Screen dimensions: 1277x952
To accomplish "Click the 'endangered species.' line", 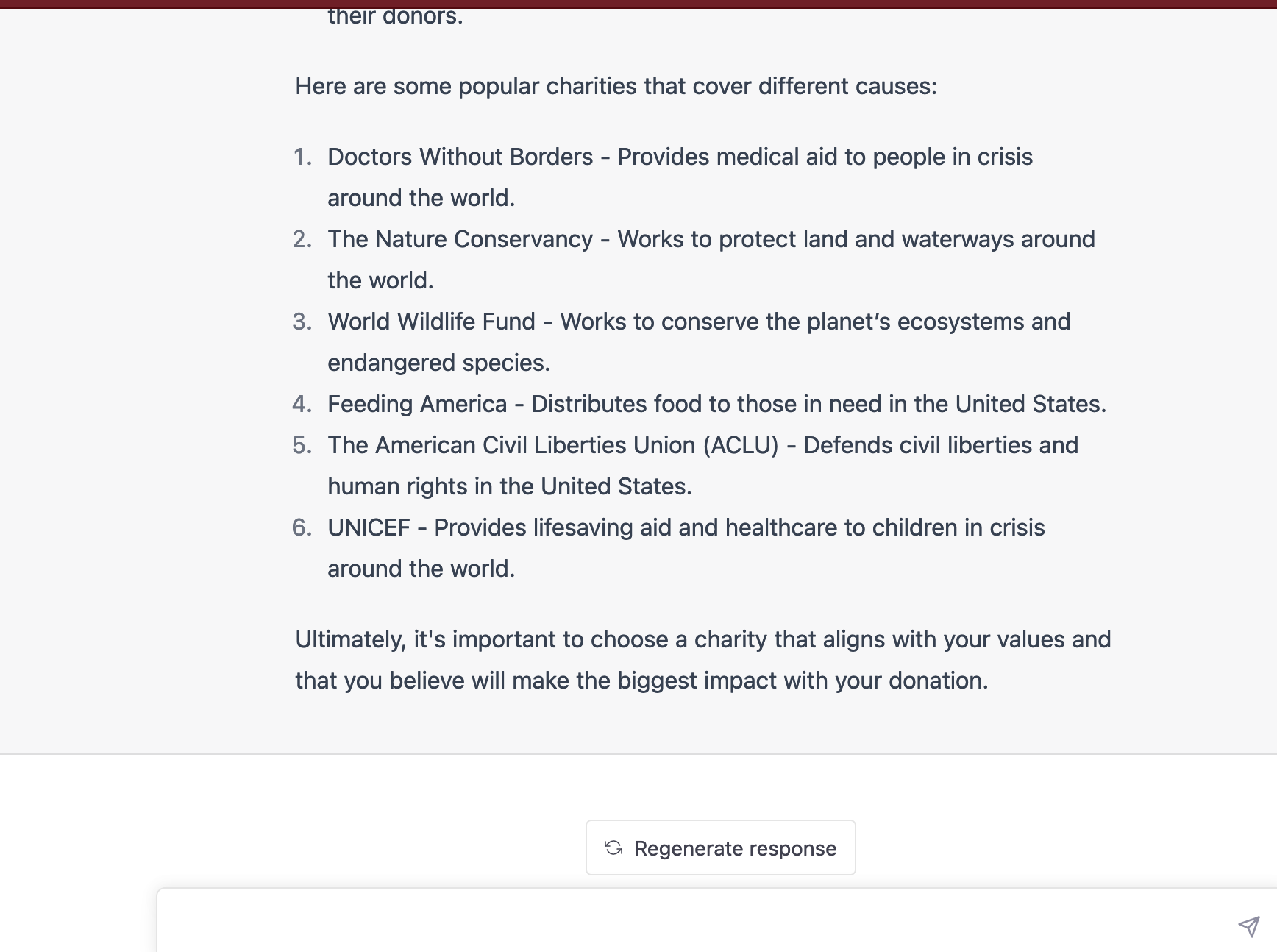I will pos(438,363).
